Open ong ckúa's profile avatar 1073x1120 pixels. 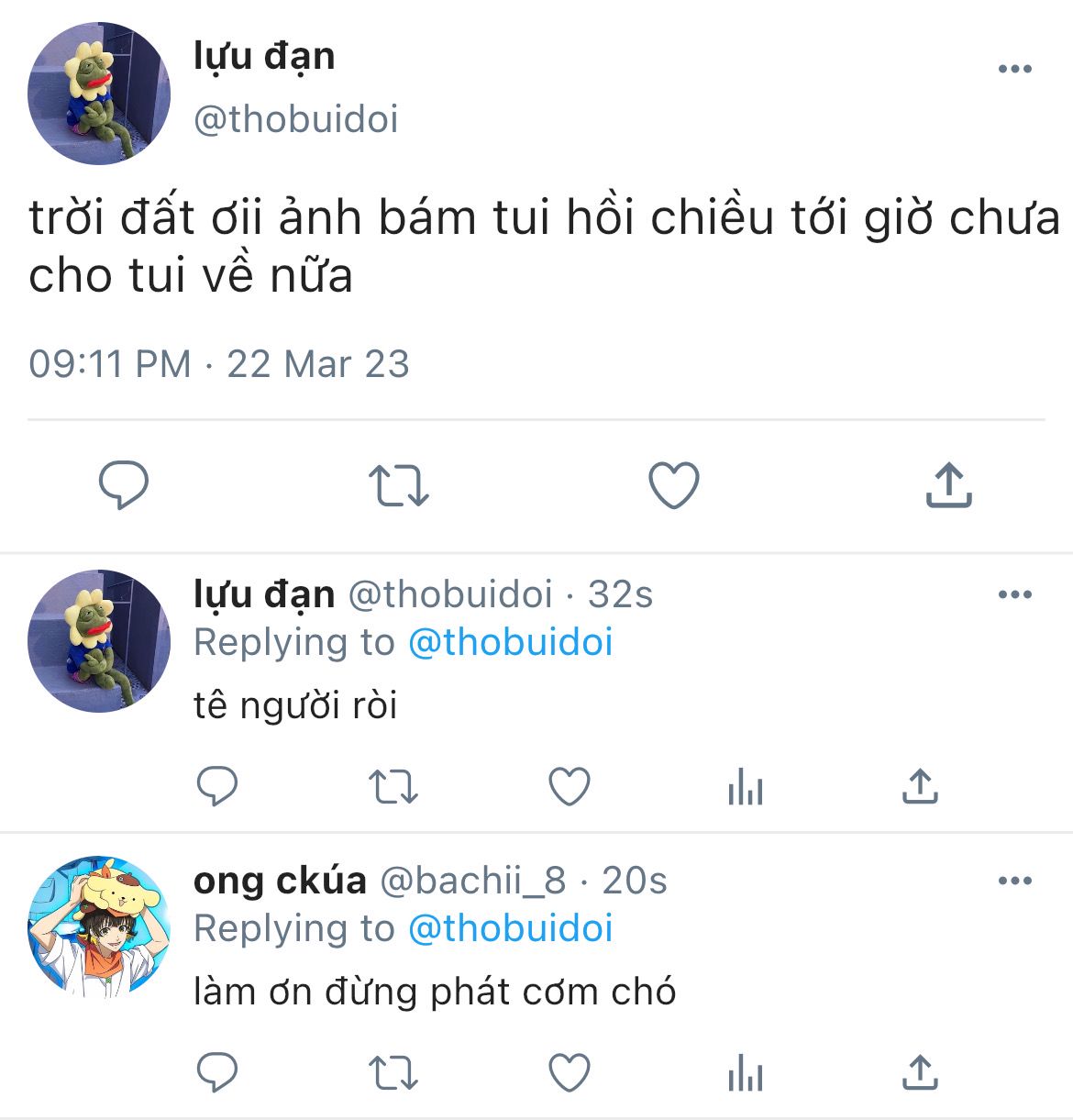click(99, 927)
